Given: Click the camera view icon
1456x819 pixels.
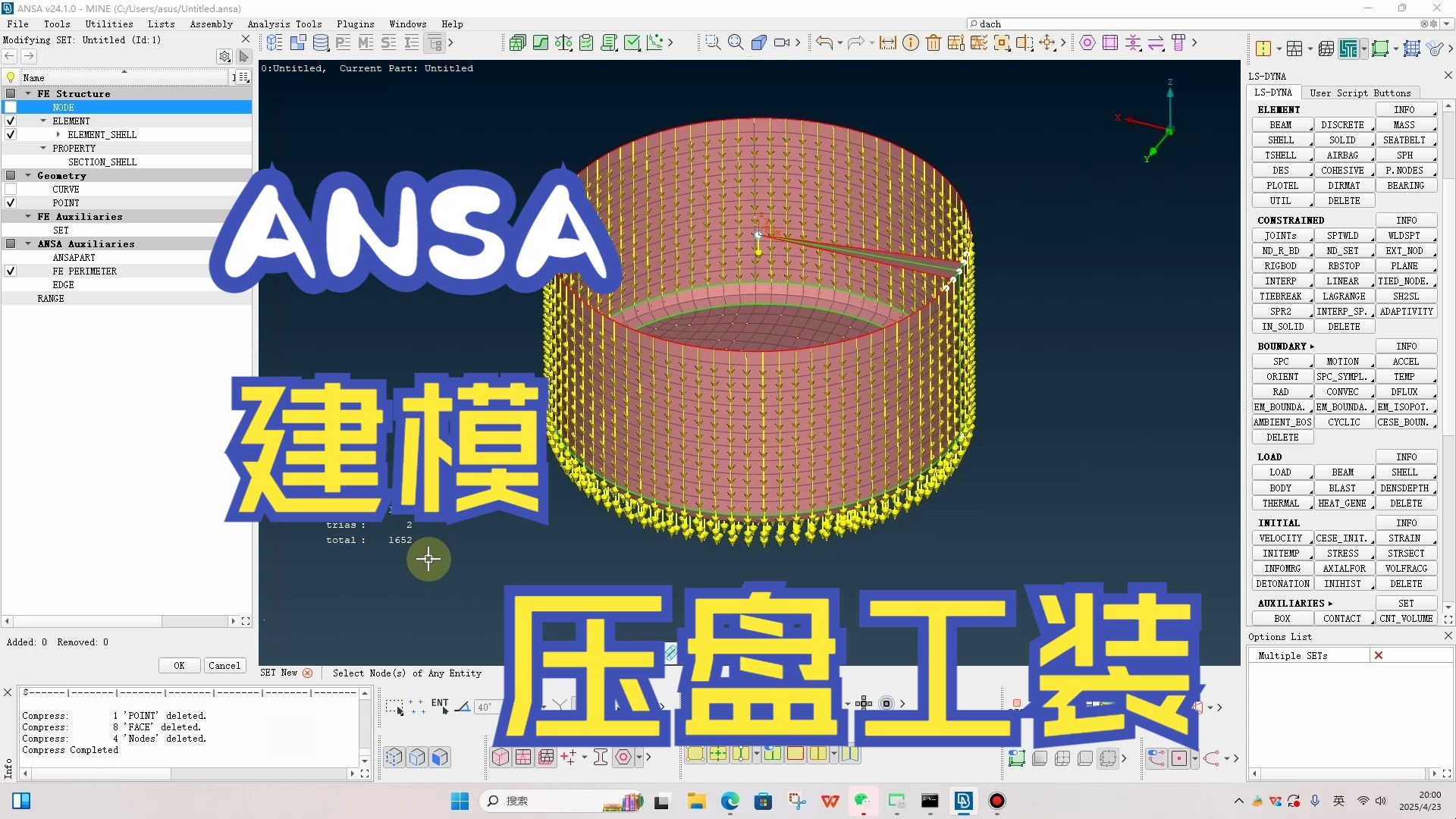Looking at the screenshot, I should tap(782, 43).
